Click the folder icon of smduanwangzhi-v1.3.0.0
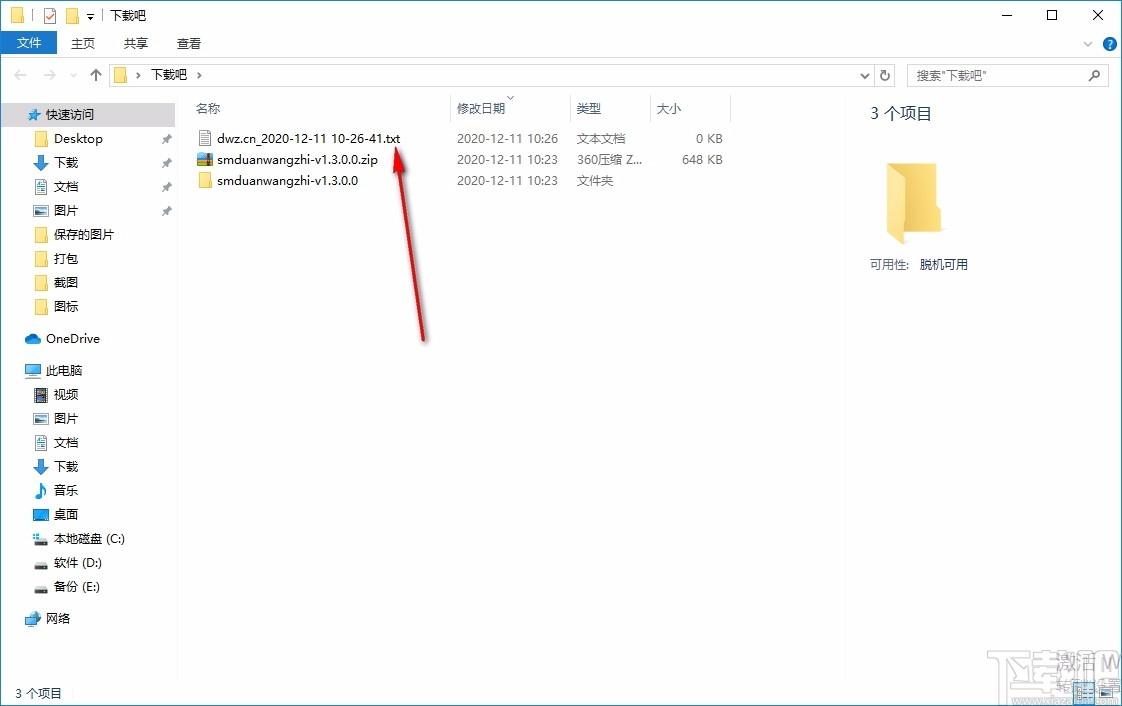The width and height of the screenshot is (1122, 706). pyautogui.click(x=205, y=180)
